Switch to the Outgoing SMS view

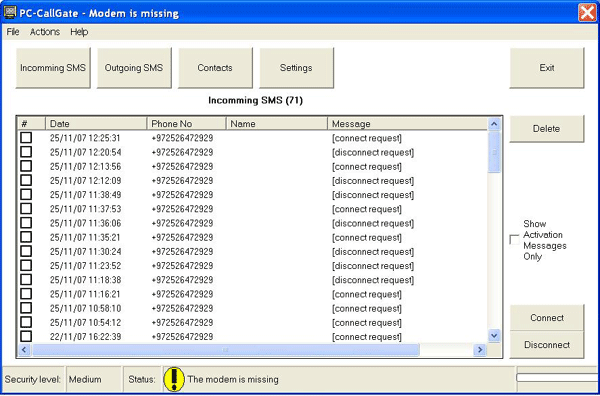134,68
